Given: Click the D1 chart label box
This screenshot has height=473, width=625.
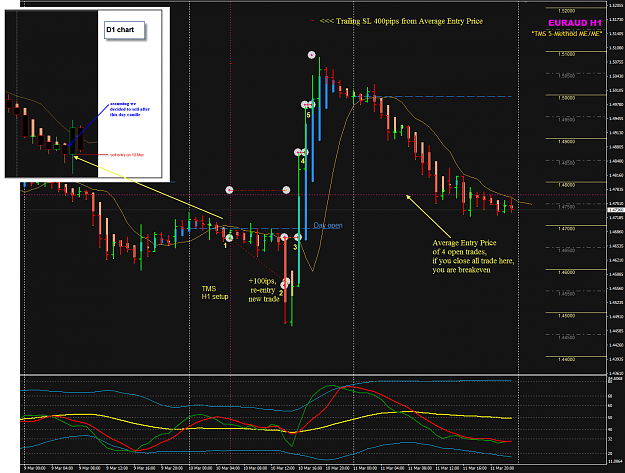Looking at the screenshot, I should pyautogui.click(x=124, y=30).
